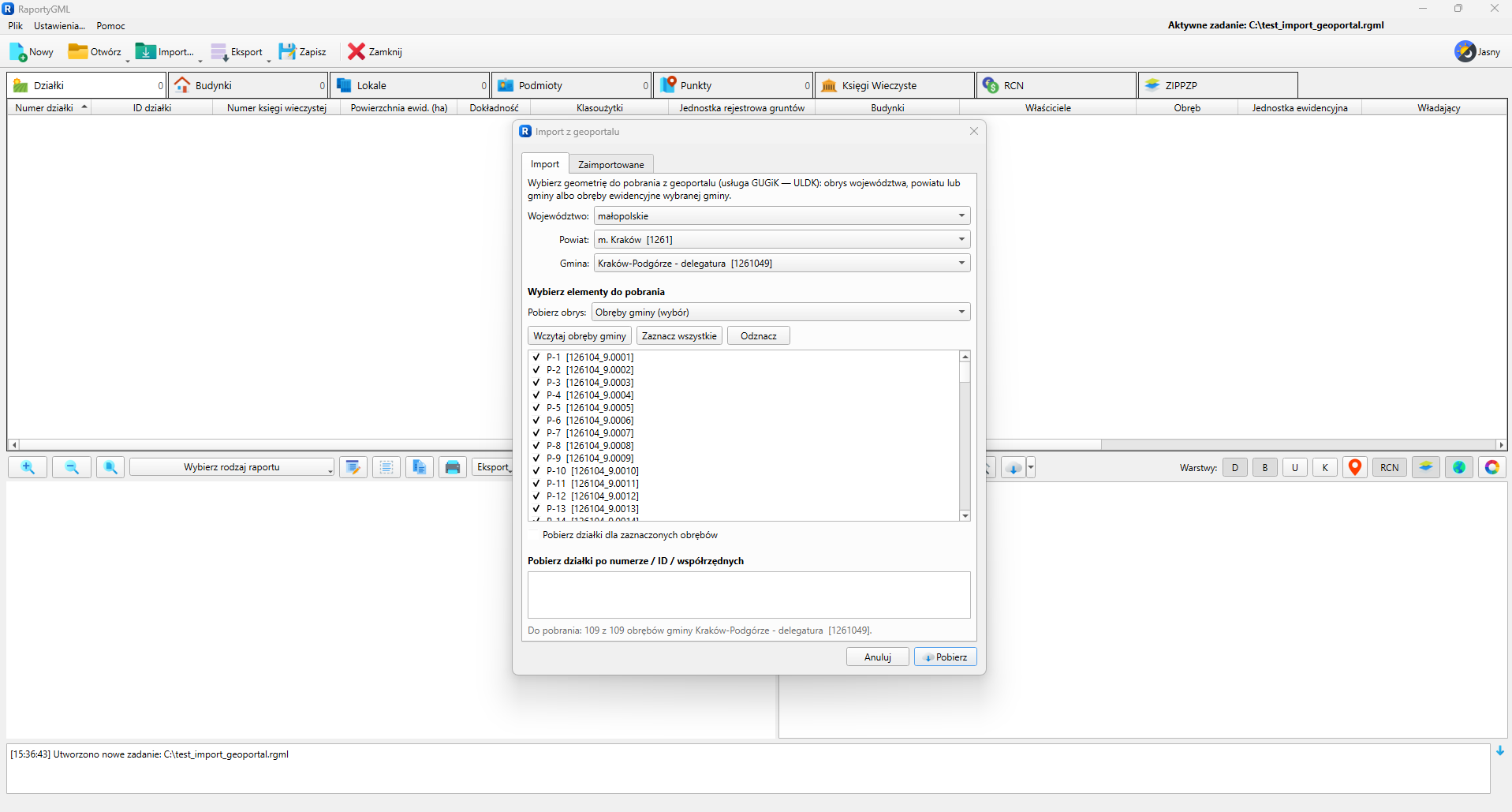Click the Eksport icon in the top toolbar
1512x812 pixels.
(x=219, y=52)
